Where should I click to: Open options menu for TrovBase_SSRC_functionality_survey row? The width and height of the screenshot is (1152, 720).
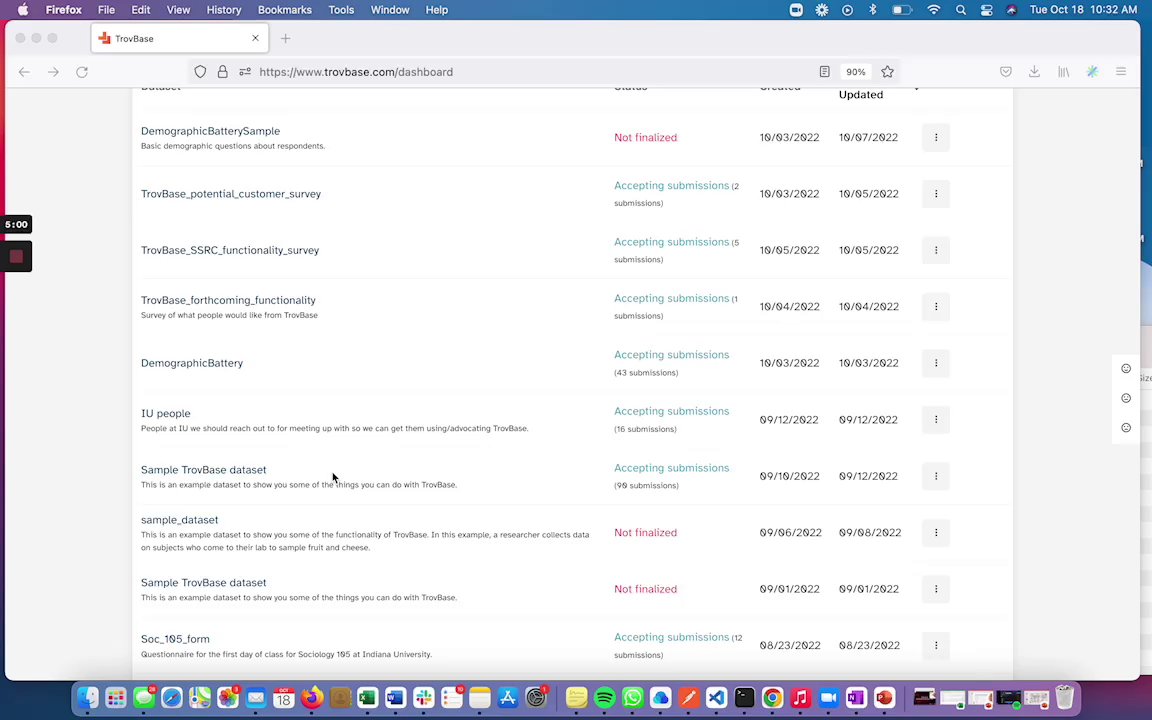click(x=936, y=251)
